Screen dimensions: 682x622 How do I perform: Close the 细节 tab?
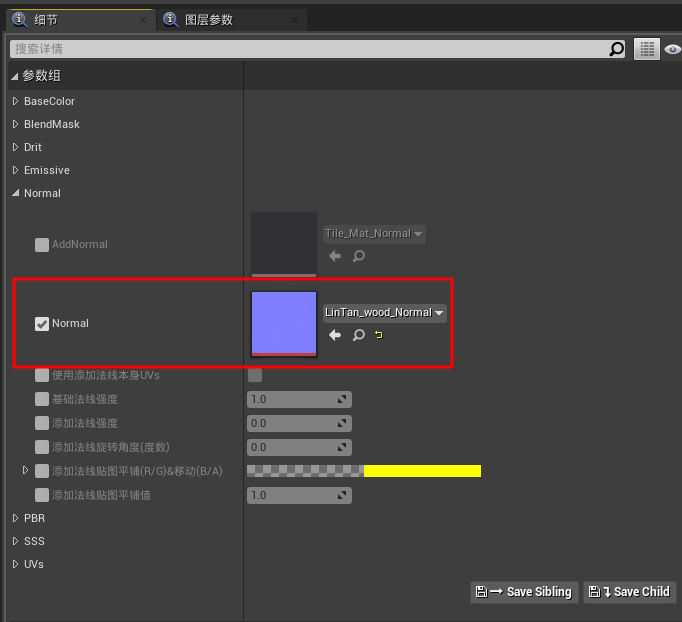coord(142,19)
